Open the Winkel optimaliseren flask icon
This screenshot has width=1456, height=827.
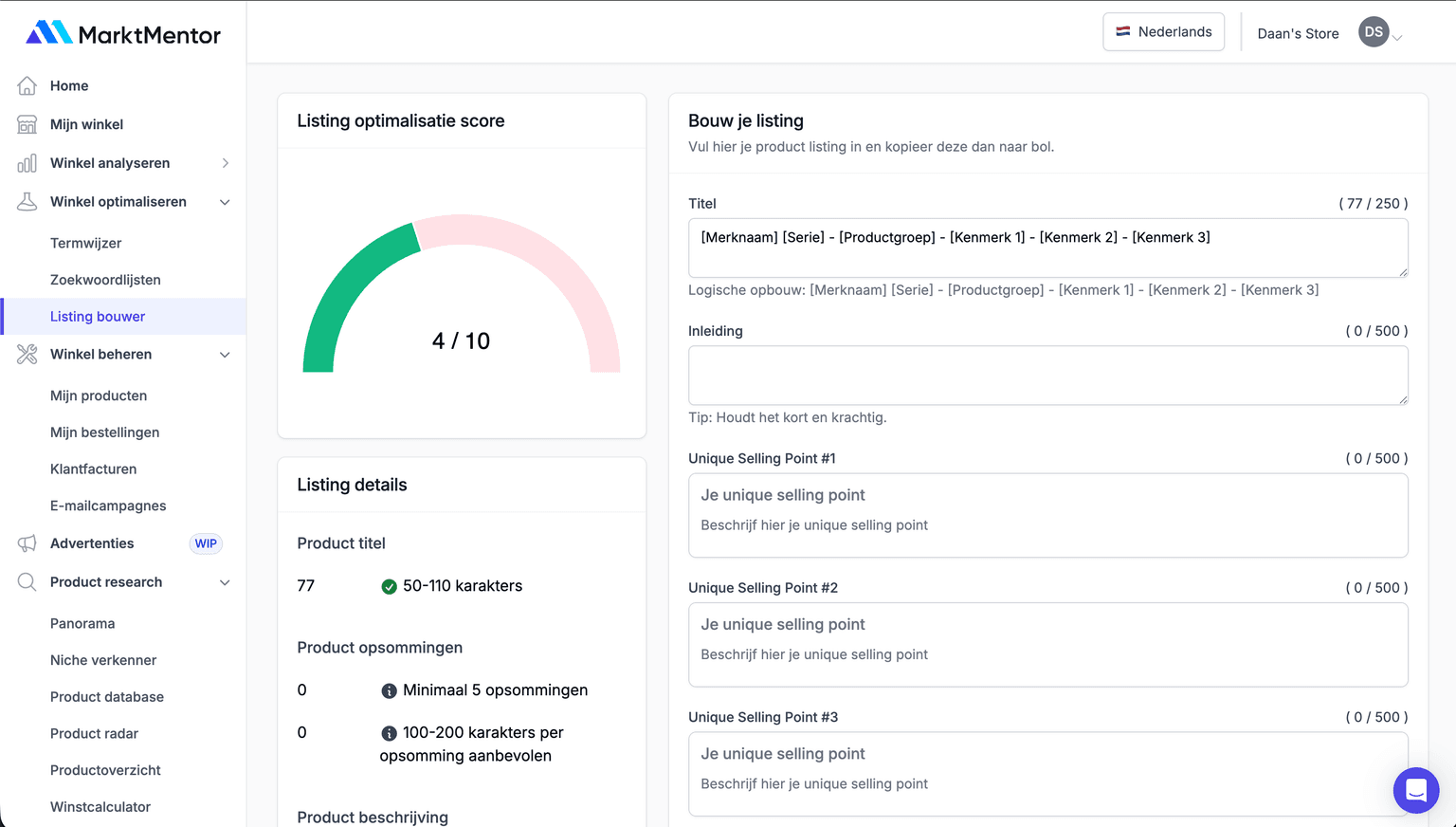pyautogui.click(x=27, y=201)
